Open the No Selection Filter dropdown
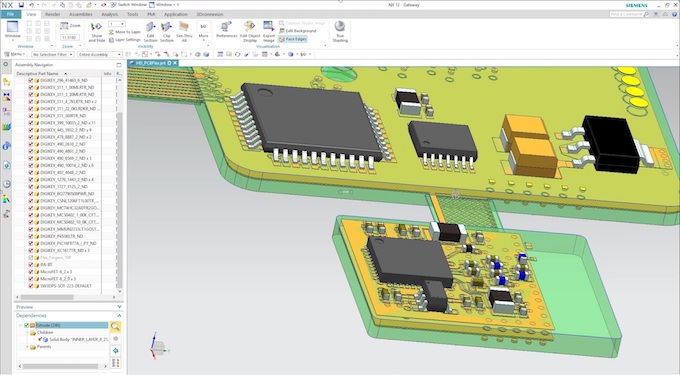Image resolution: width=680 pixels, height=375 pixels. [52, 55]
